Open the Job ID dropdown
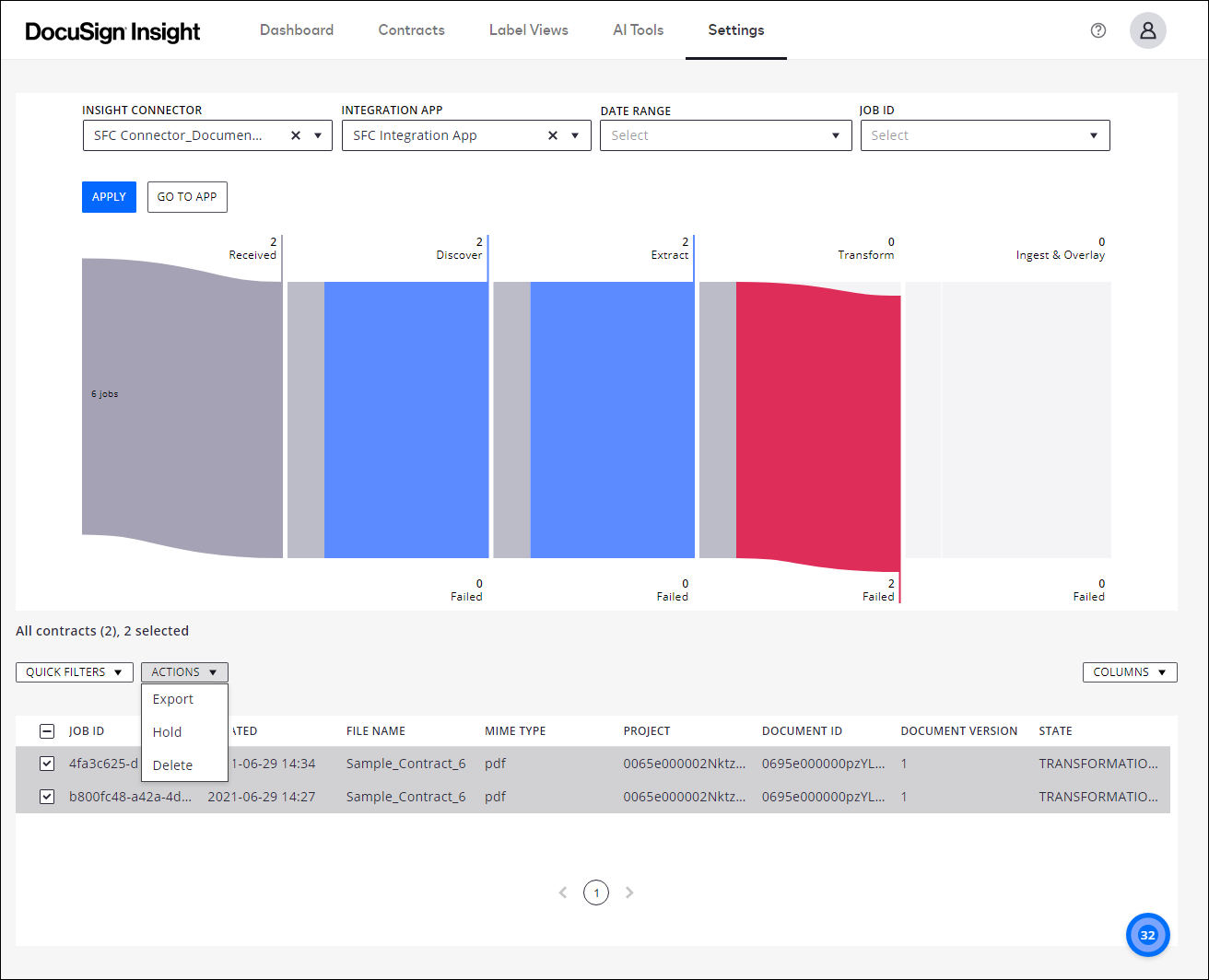This screenshot has width=1209, height=980. 984,135
